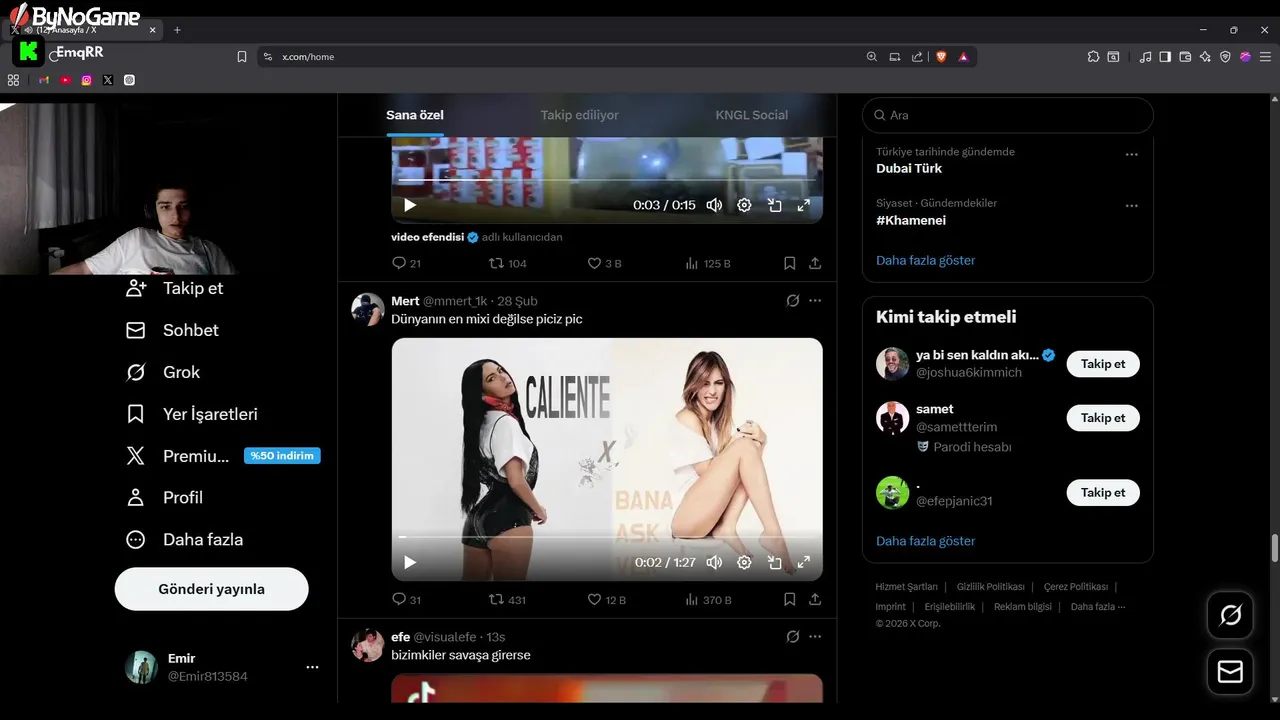This screenshot has height=720, width=1280.
Task: Bookmark Mert's post
Action: tap(789, 599)
